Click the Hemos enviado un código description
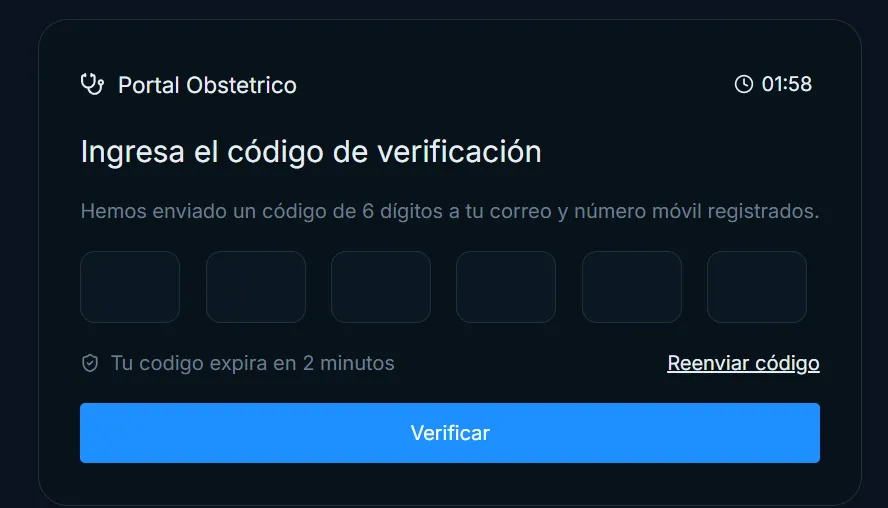 [x=450, y=211]
